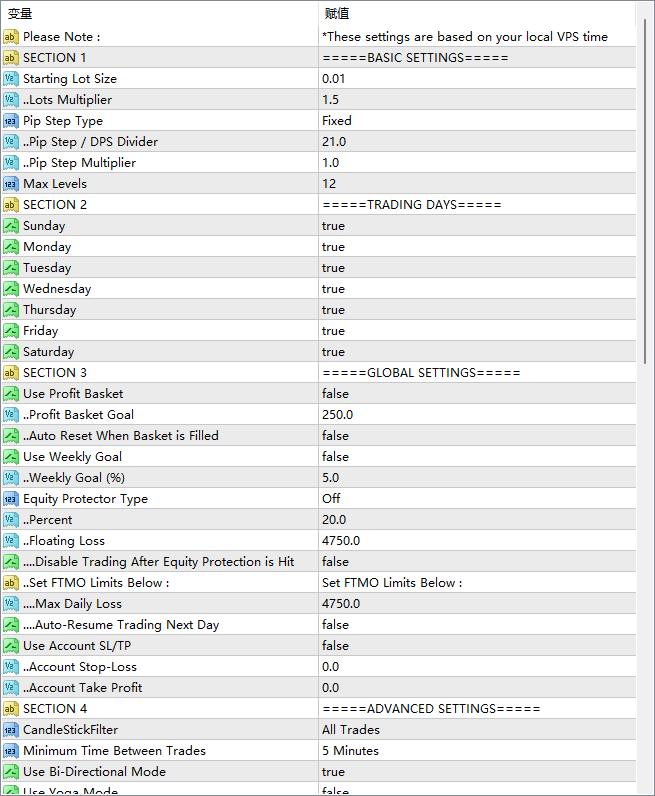Click the boolean icon beside Friday

(x=11, y=330)
